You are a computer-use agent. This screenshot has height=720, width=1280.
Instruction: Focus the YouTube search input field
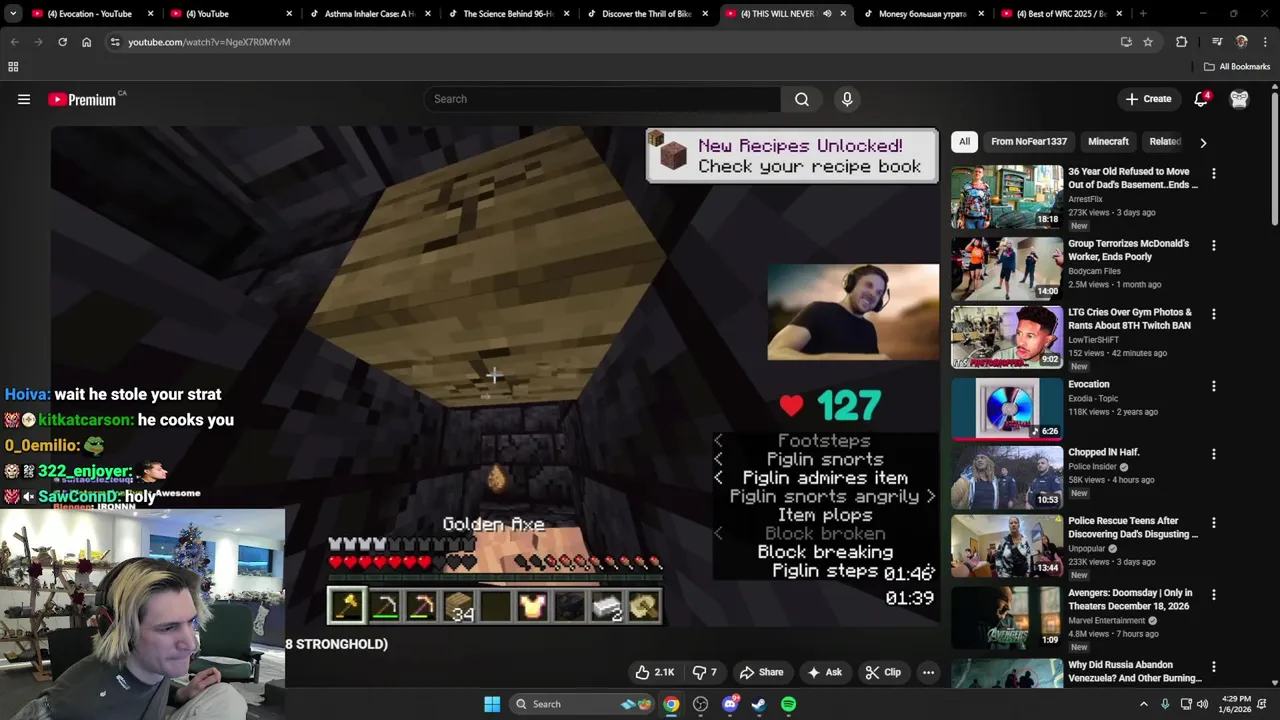click(x=602, y=99)
